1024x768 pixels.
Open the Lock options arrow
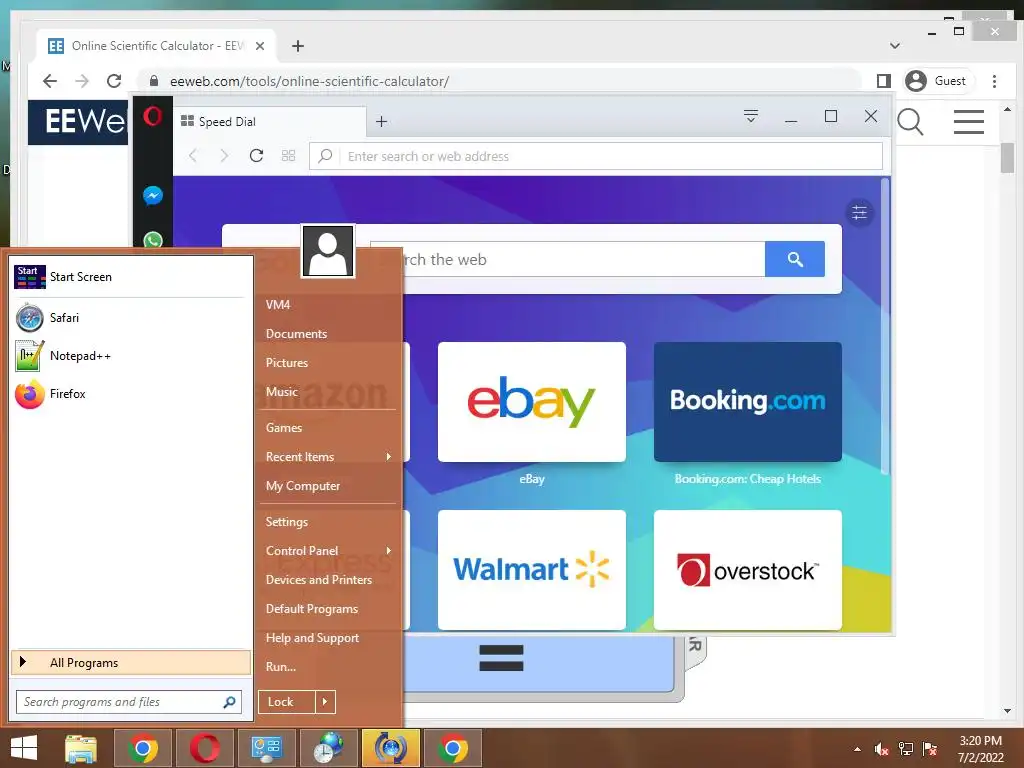coord(325,702)
